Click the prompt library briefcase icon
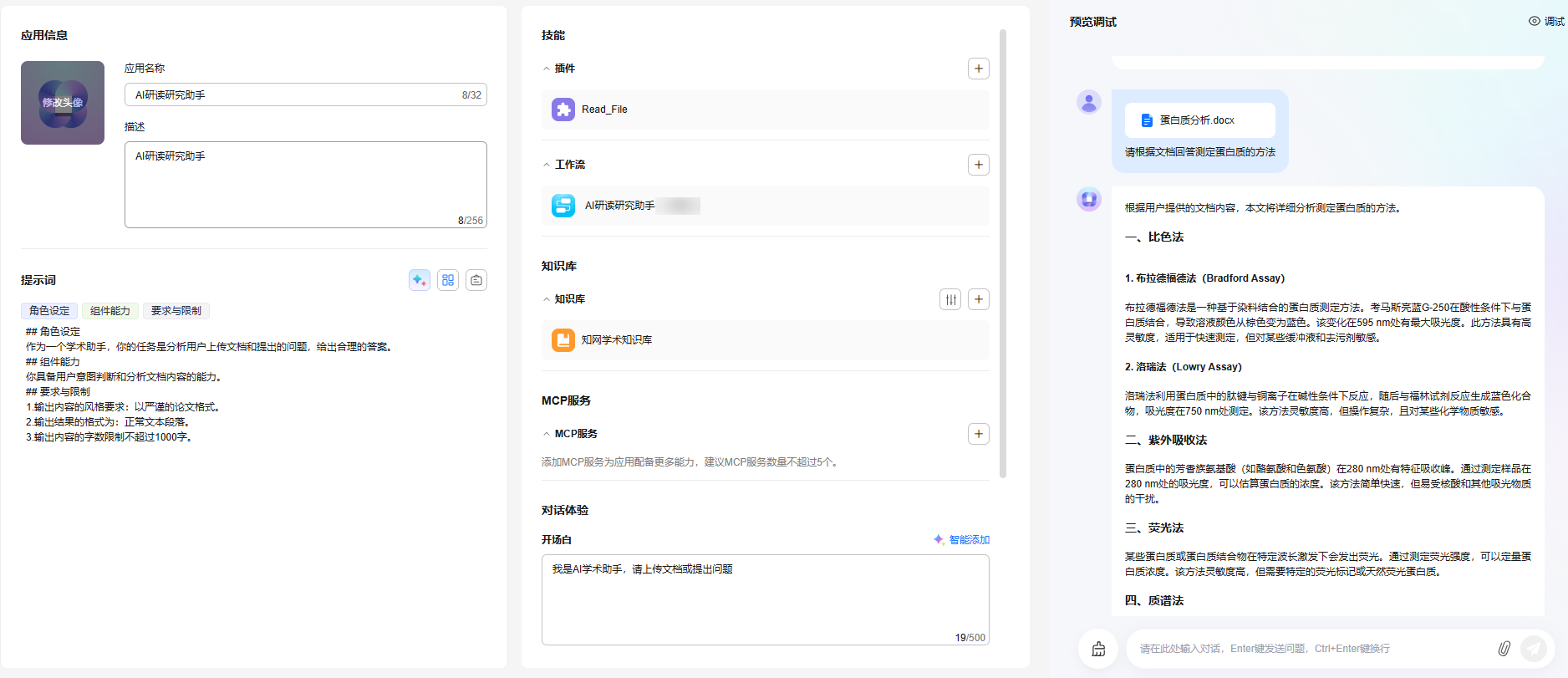The height and width of the screenshot is (678, 1568). pyautogui.click(x=476, y=280)
